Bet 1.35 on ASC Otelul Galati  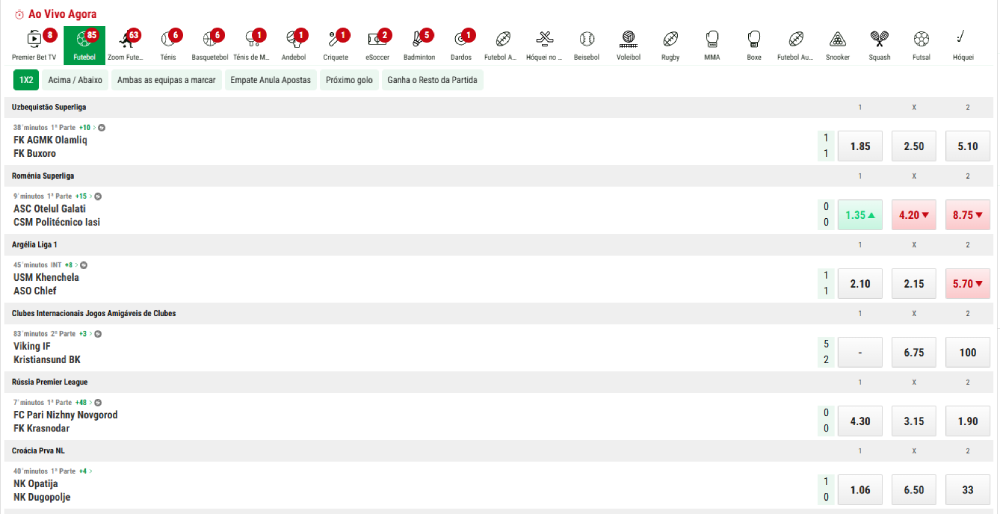860,215
